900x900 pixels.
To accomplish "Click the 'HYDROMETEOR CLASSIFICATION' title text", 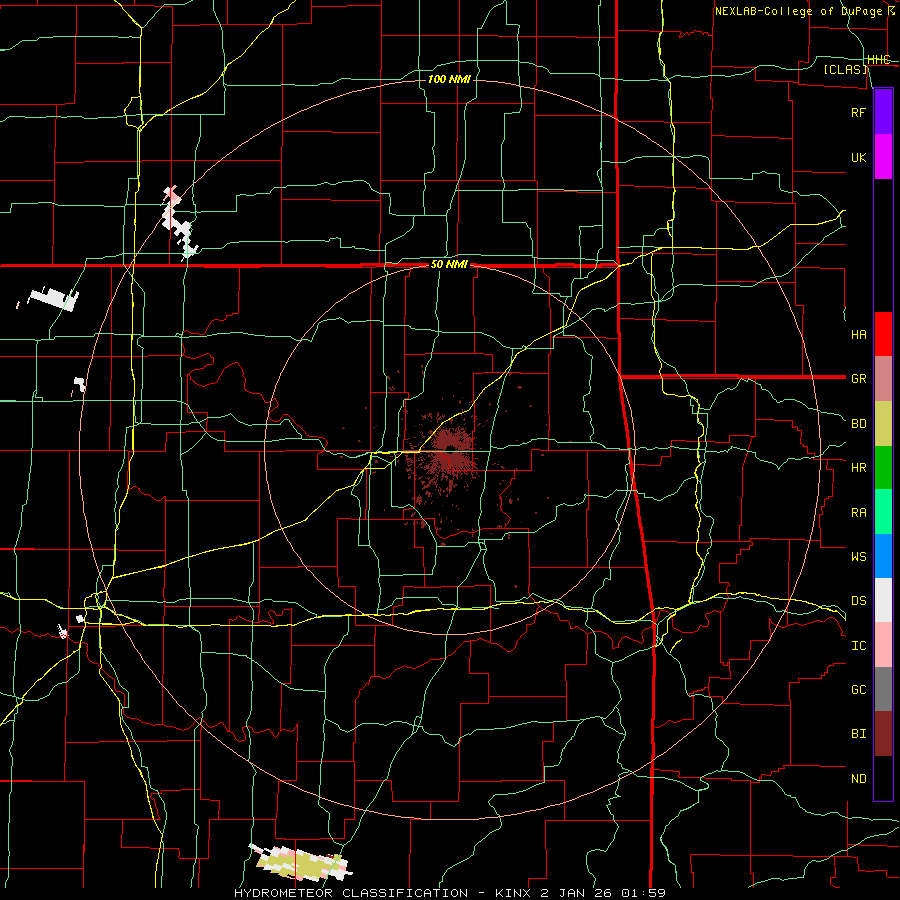I will click(x=351, y=893).
